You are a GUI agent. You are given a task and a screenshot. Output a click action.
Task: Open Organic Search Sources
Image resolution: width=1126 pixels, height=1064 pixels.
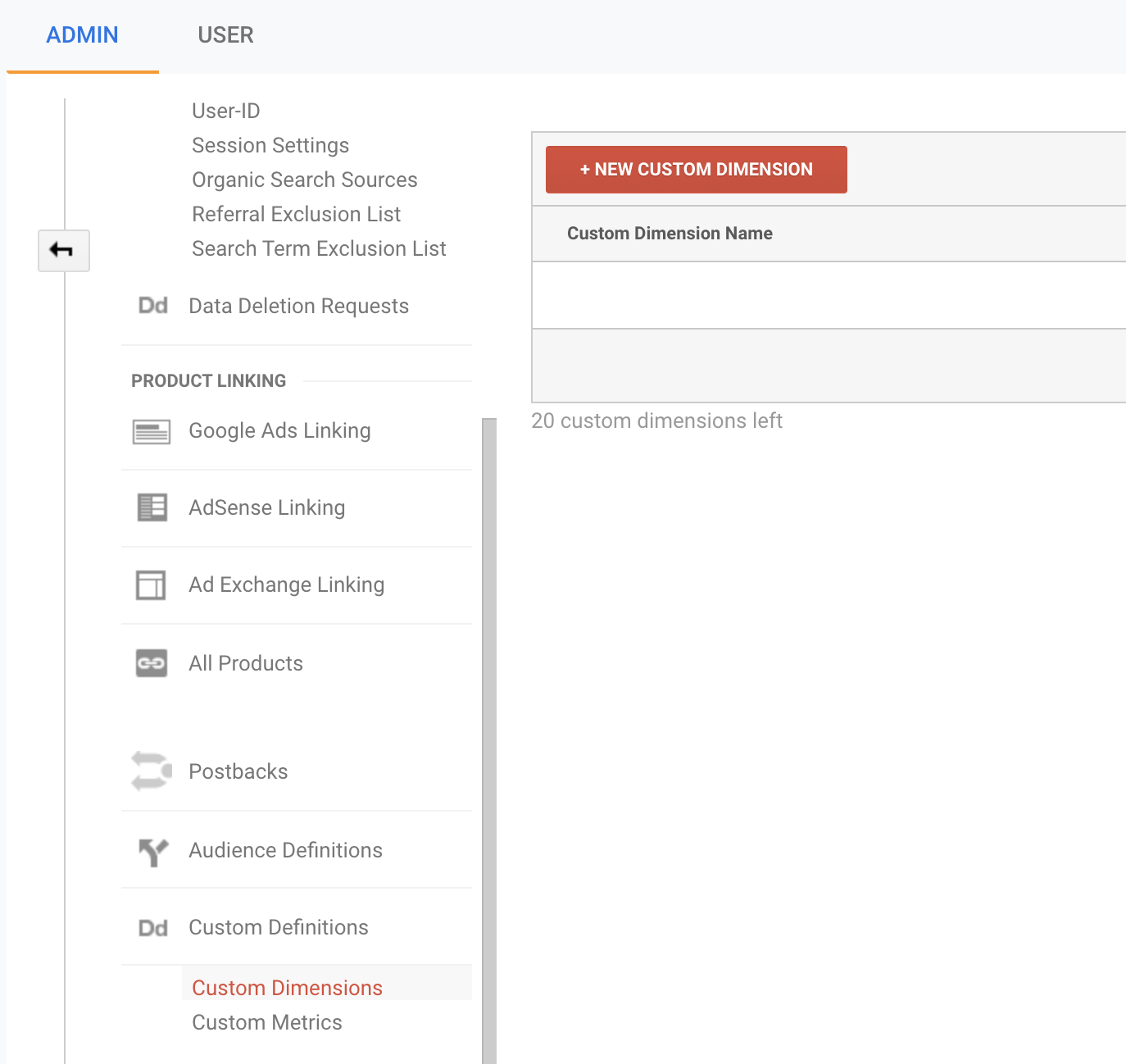(x=305, y=180)
